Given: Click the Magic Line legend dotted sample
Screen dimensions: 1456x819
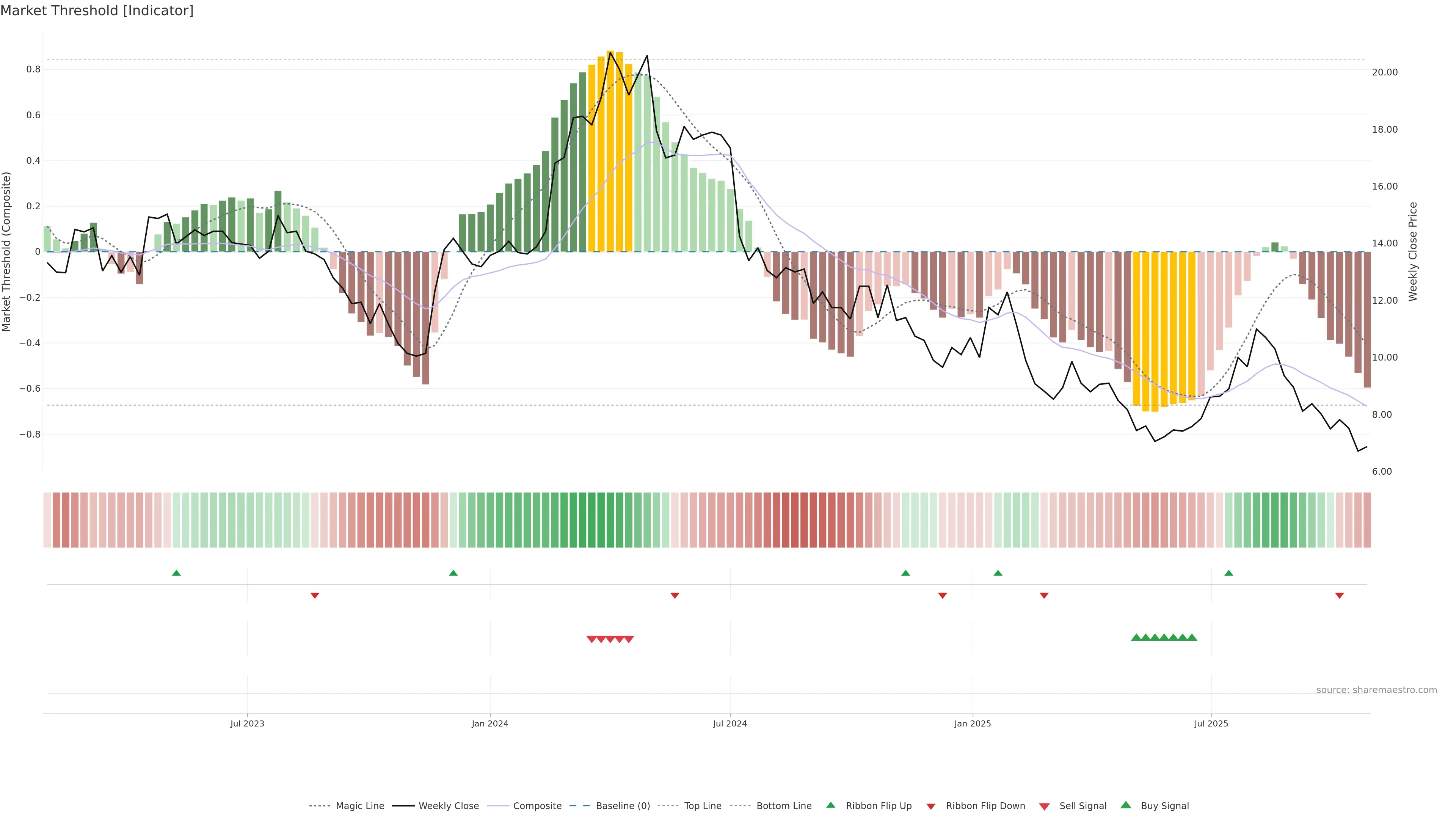Looking at the screenshot, I should click(x=319, y=806).
